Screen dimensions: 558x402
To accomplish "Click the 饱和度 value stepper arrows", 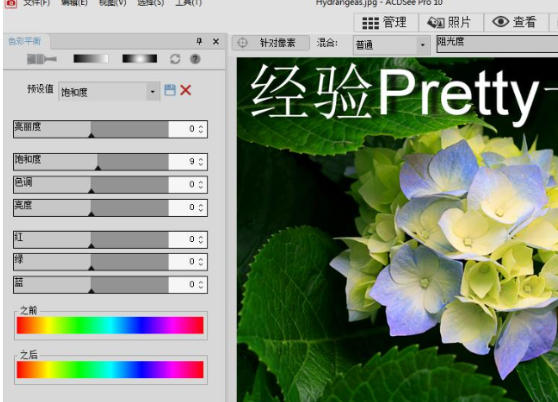I will (201, 162).
